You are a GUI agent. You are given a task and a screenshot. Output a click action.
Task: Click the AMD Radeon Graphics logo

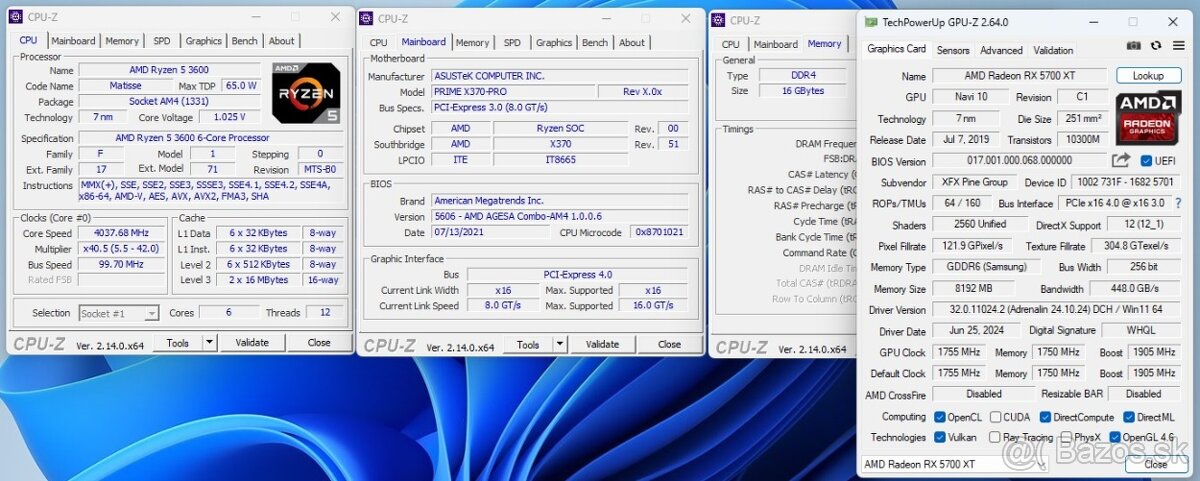pos(1148,117)
